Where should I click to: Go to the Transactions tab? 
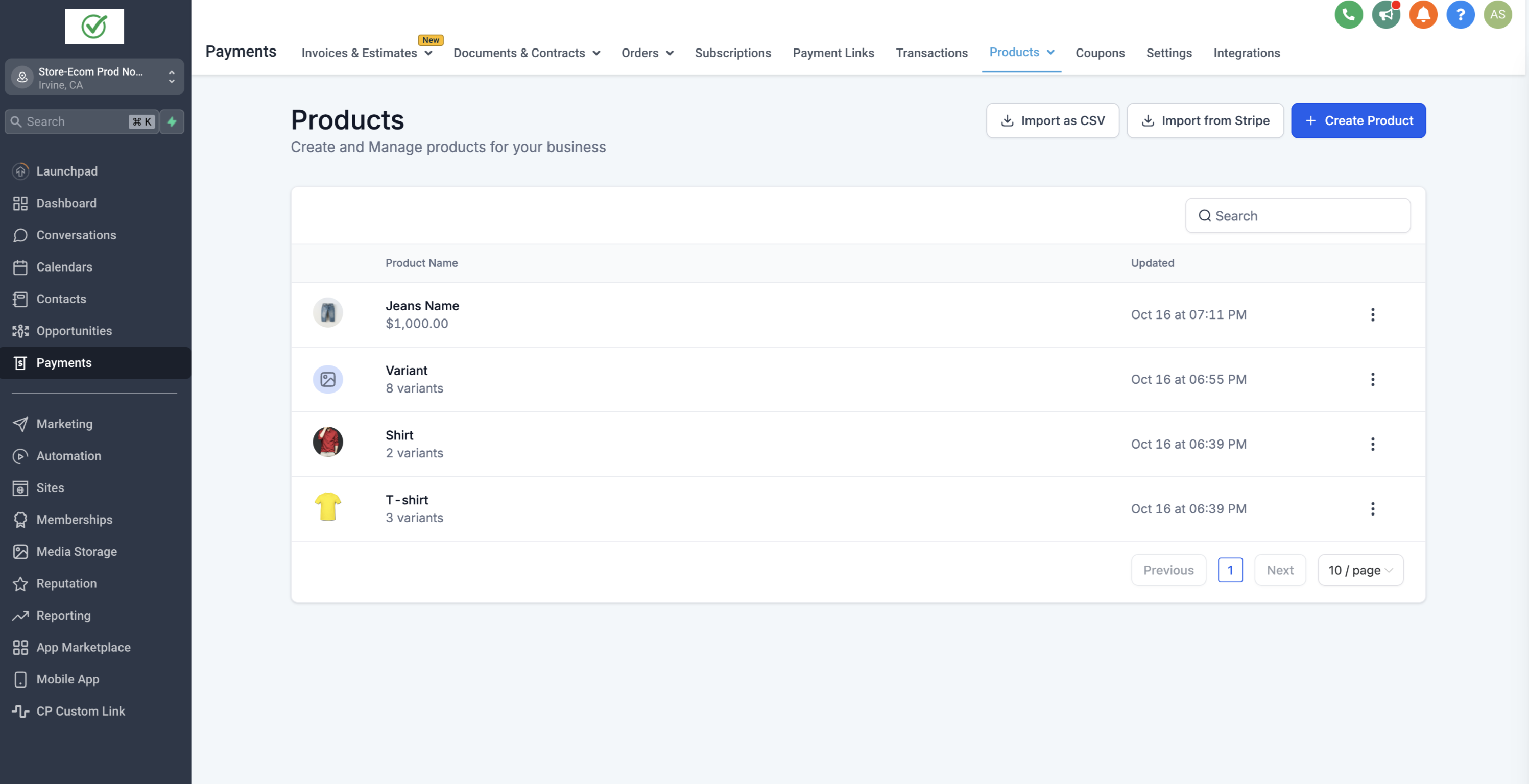tap(930, 53)
